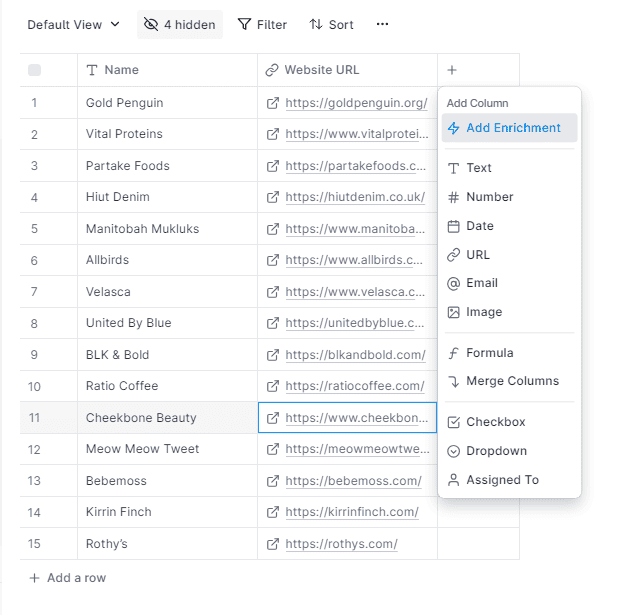The width and height of the screenshot is (634, 615).
Task: Click the text type icon beside Name header
Action: (92, 70)
